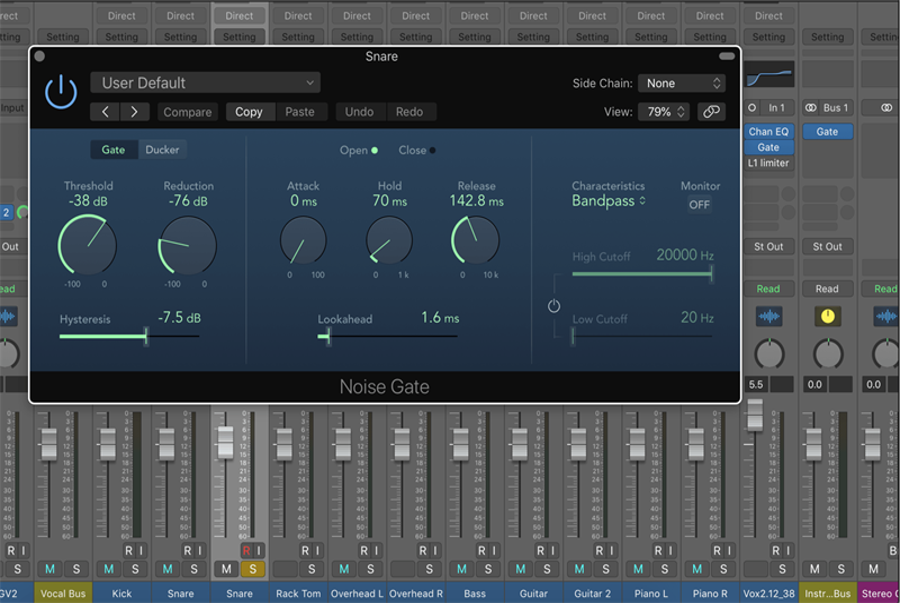Go to previous preset with left arrow
Viewport: 900px width, 603px height.
[106, 112]
